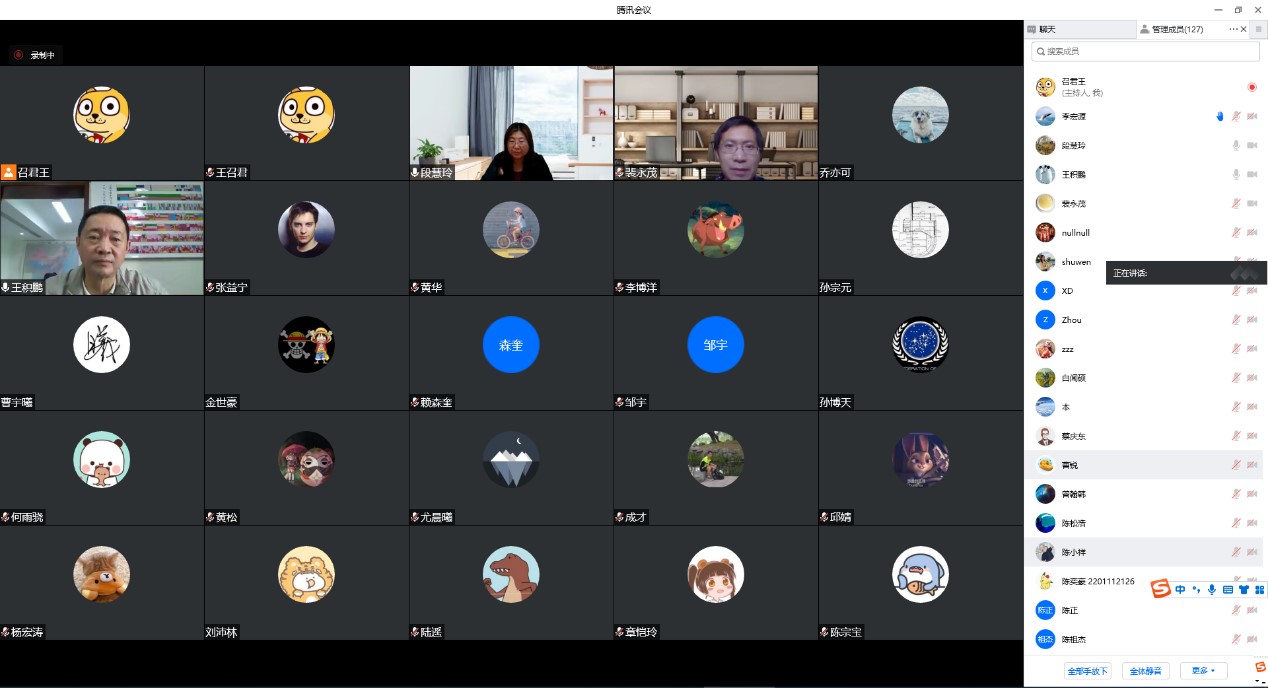Click the raised hand icon beside 李宏源

(1219, 116)
